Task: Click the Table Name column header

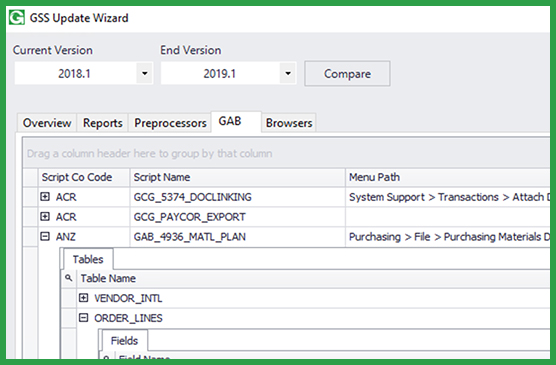Action: point(313,278)
